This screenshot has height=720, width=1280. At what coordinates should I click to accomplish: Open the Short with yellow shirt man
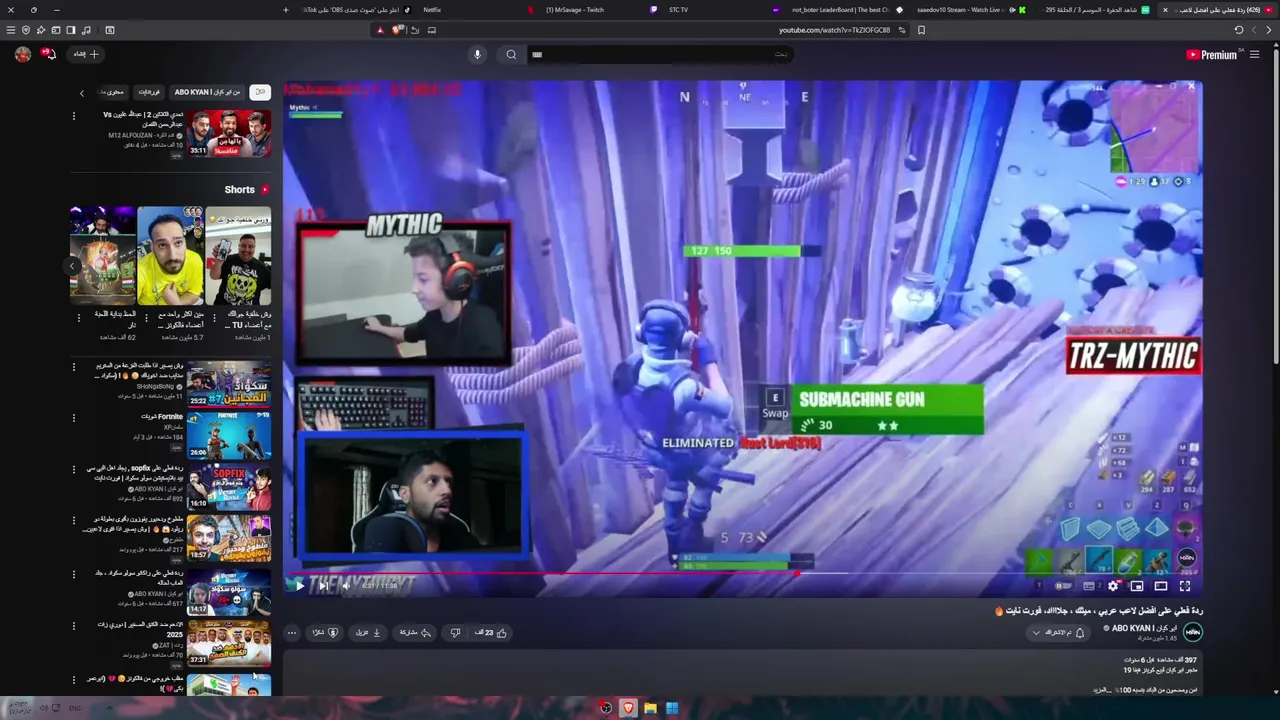click(x=170, y=256)
